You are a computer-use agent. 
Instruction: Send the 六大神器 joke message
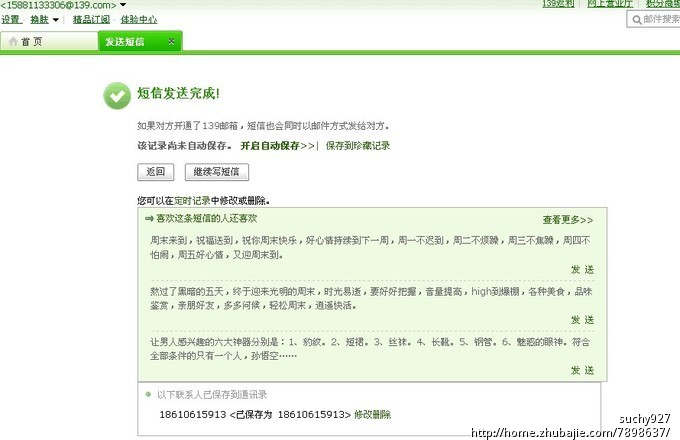click(x=582, y=370)
